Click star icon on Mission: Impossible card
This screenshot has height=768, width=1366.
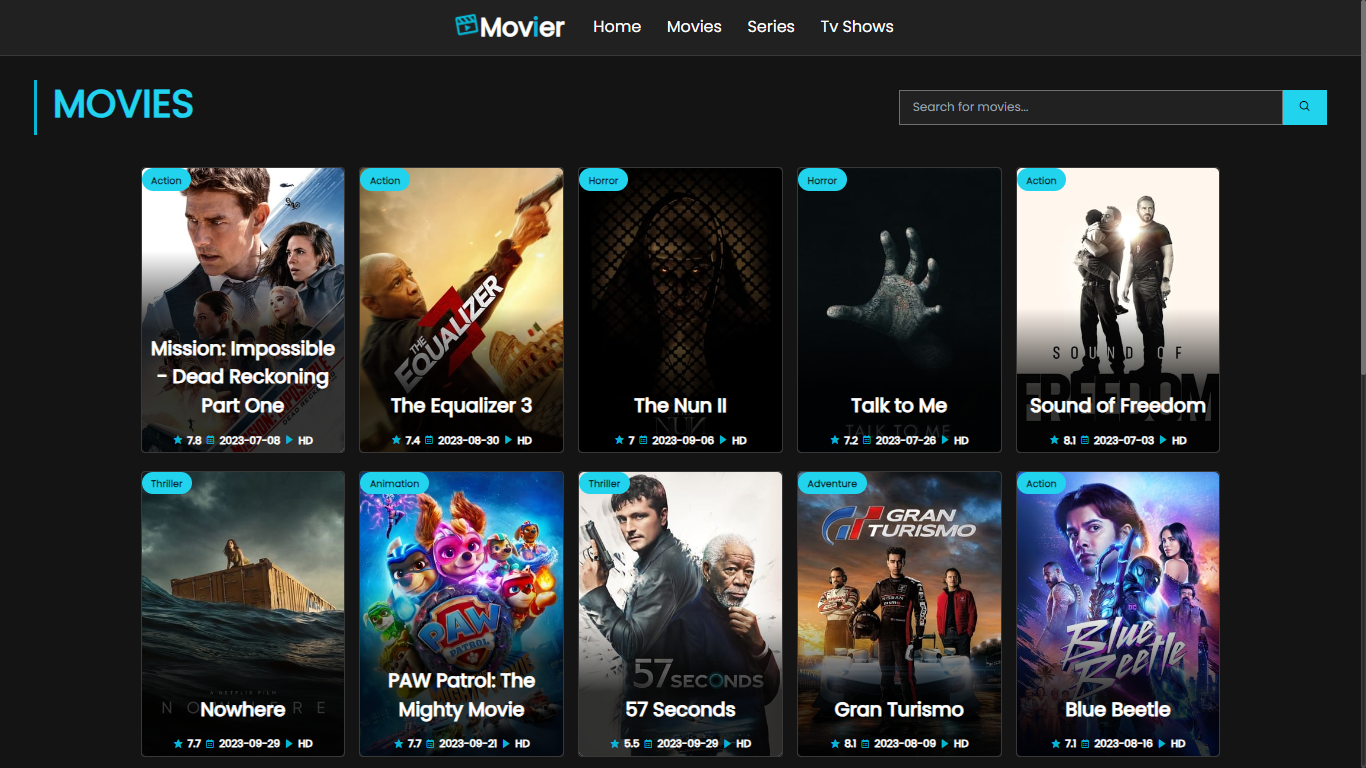point(178,440)
